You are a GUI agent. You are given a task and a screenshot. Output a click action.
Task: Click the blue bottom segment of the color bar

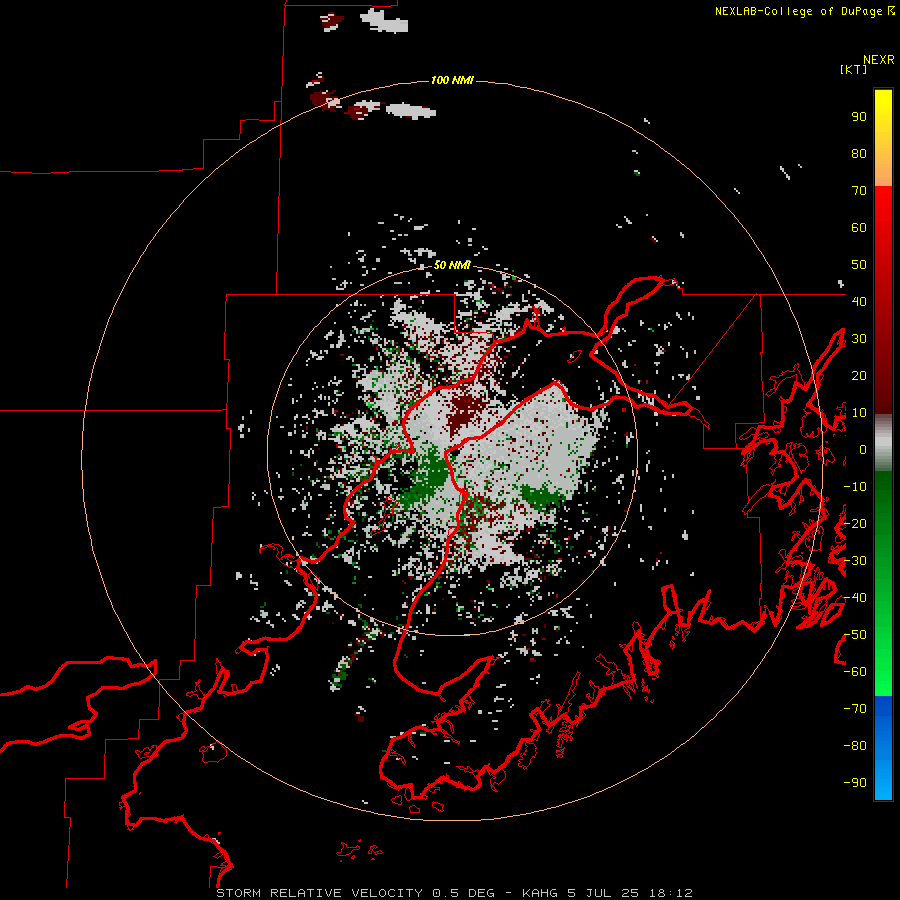pos(883,748)
